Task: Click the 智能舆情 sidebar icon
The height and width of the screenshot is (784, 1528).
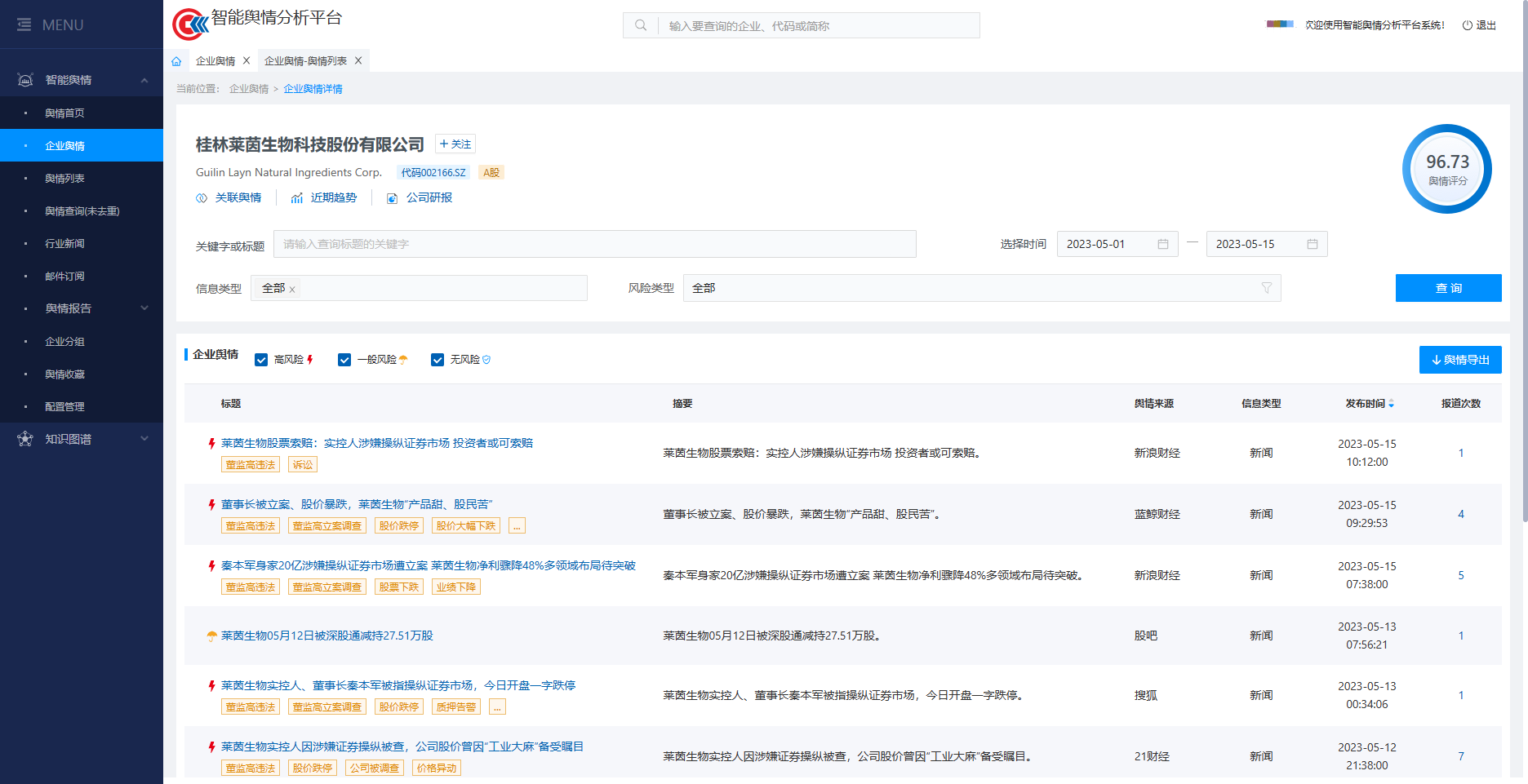Action: [25, 80]
